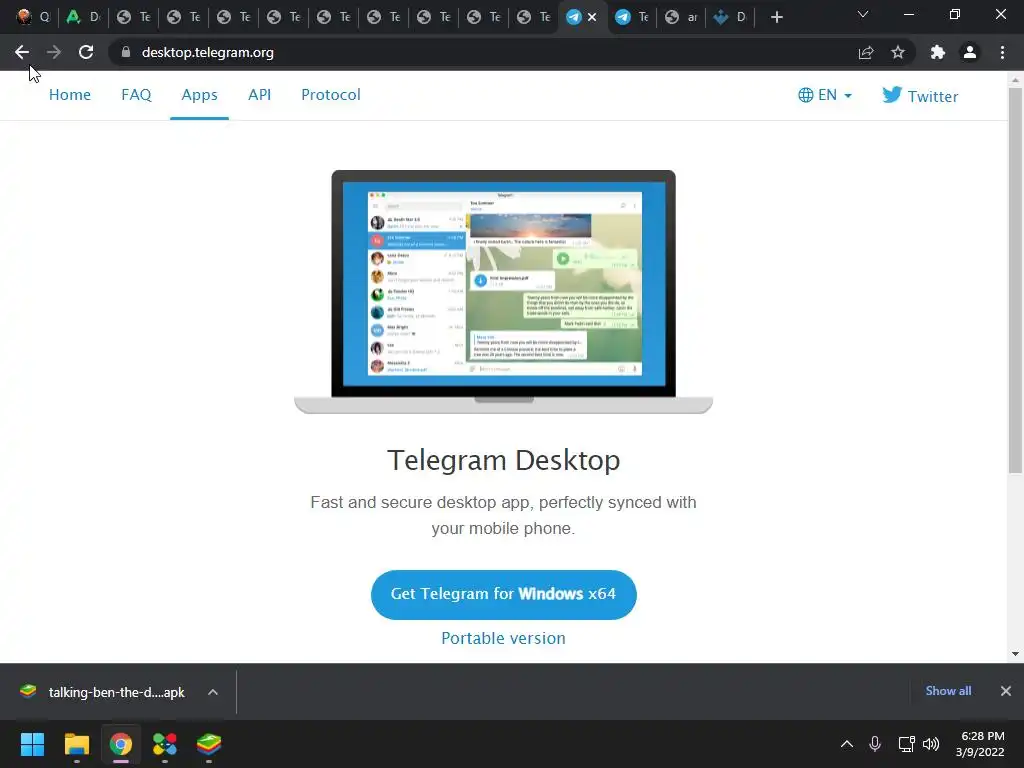
Task: Switch to the last tab with blue icon
Action: pos(730,17)
